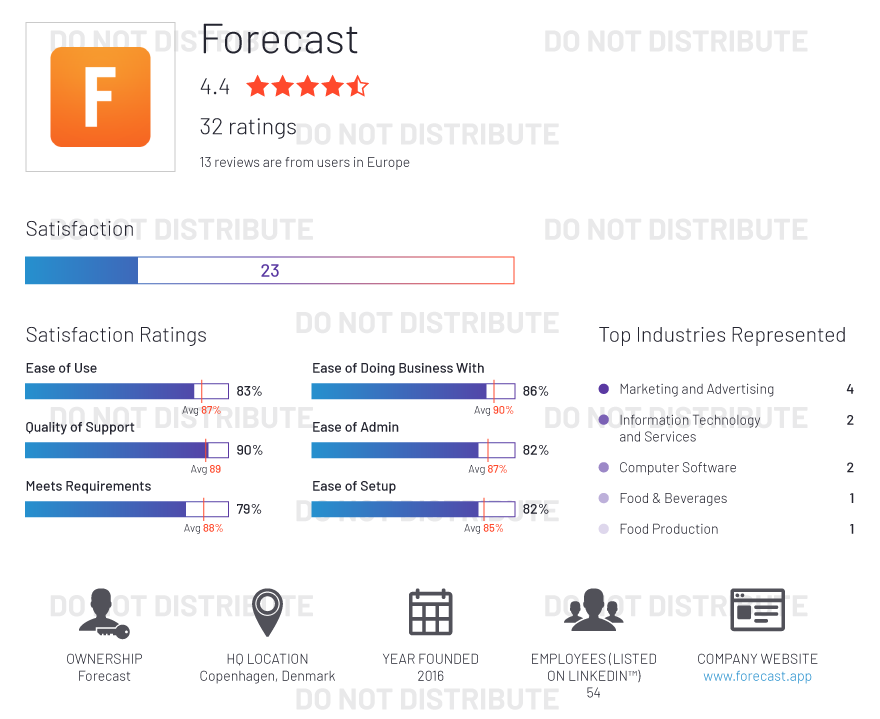Select the Food Production legend dot
This screenshot has height=719, width=880.
click(x=604, y=529)
